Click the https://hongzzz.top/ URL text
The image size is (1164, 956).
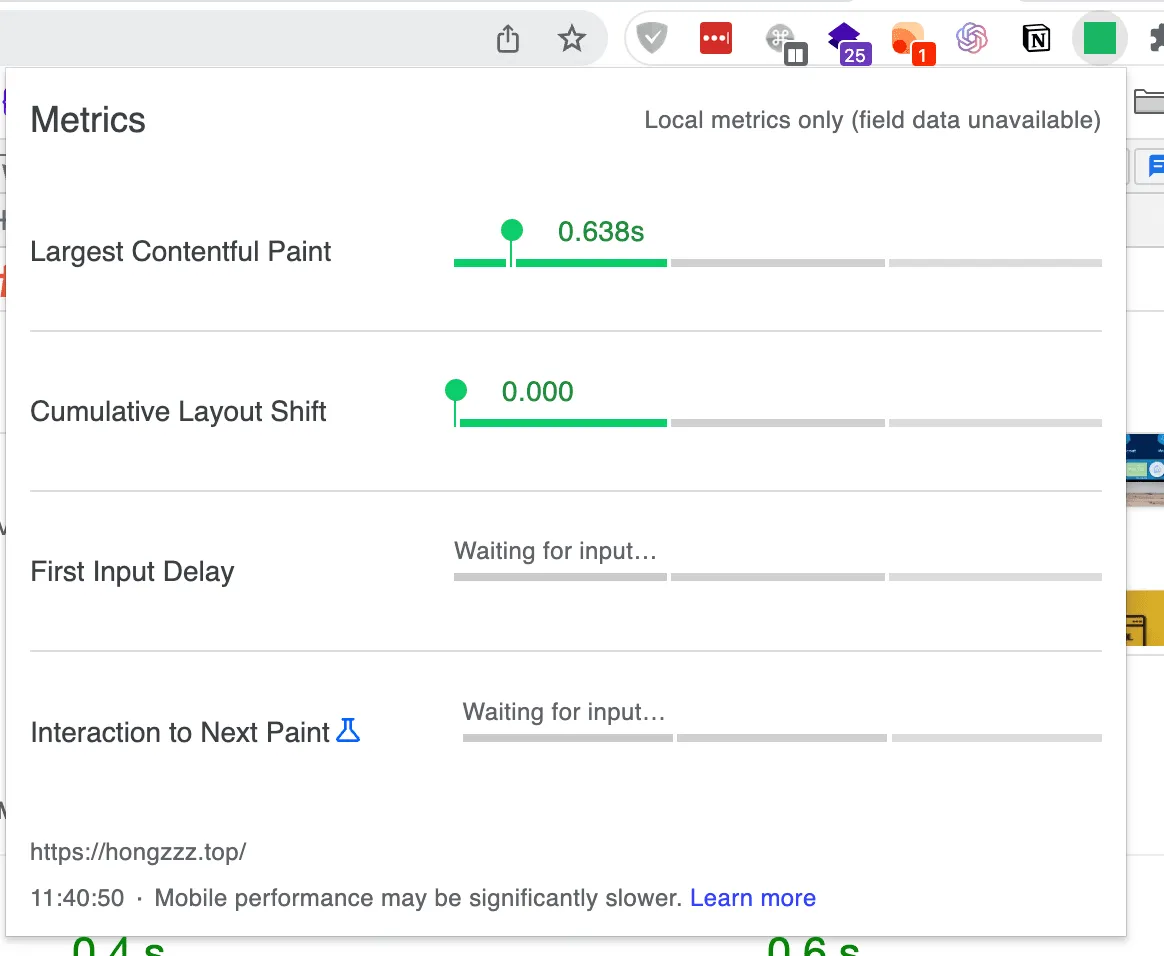(x=138, y=852)
